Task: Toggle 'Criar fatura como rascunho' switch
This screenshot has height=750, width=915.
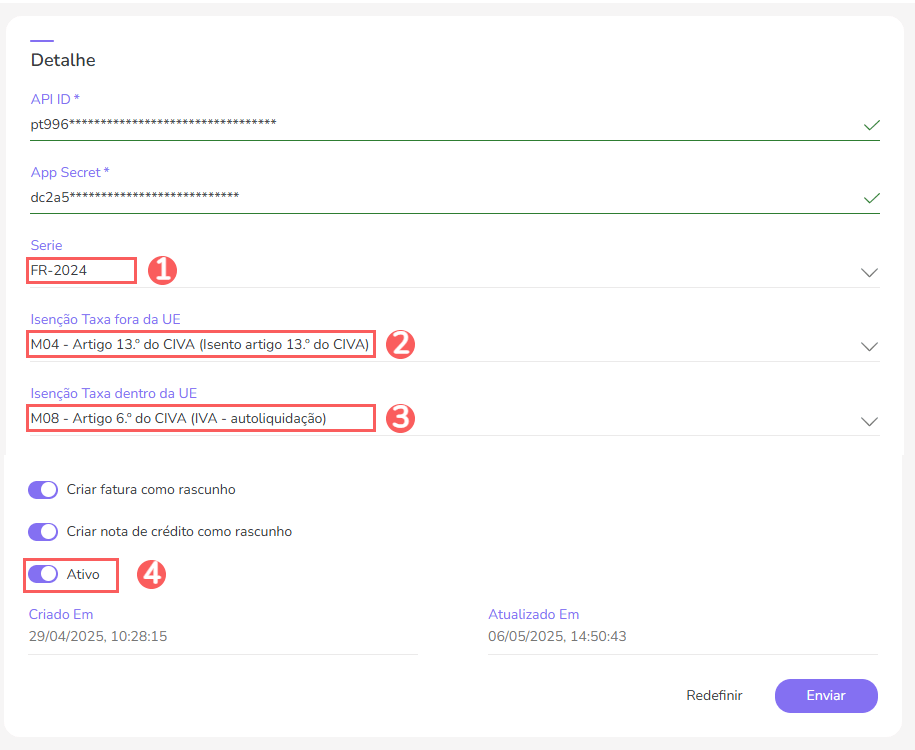Action: tap(43, 490)
